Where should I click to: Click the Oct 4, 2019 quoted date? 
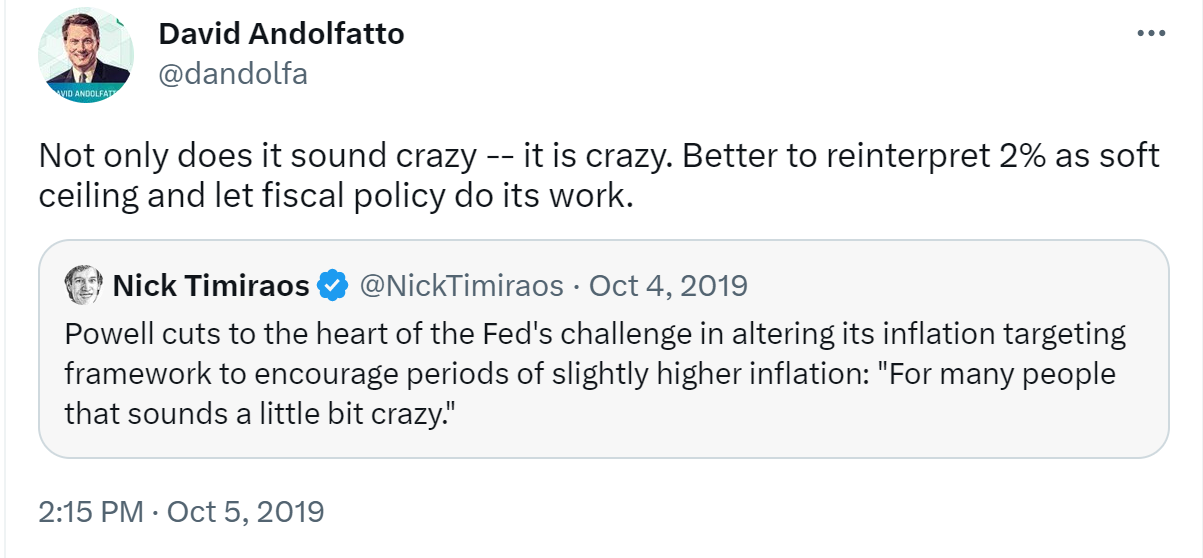(x=668, y=286)
